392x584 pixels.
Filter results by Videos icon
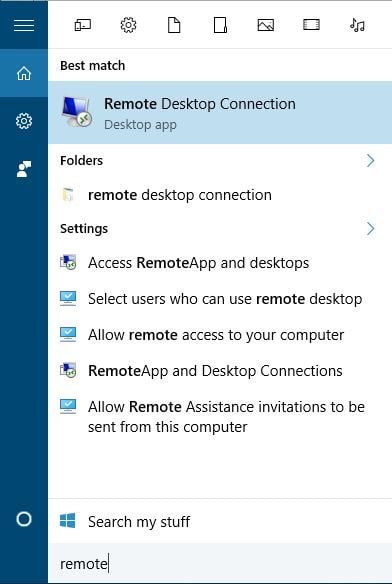click(x=312, y=25)
